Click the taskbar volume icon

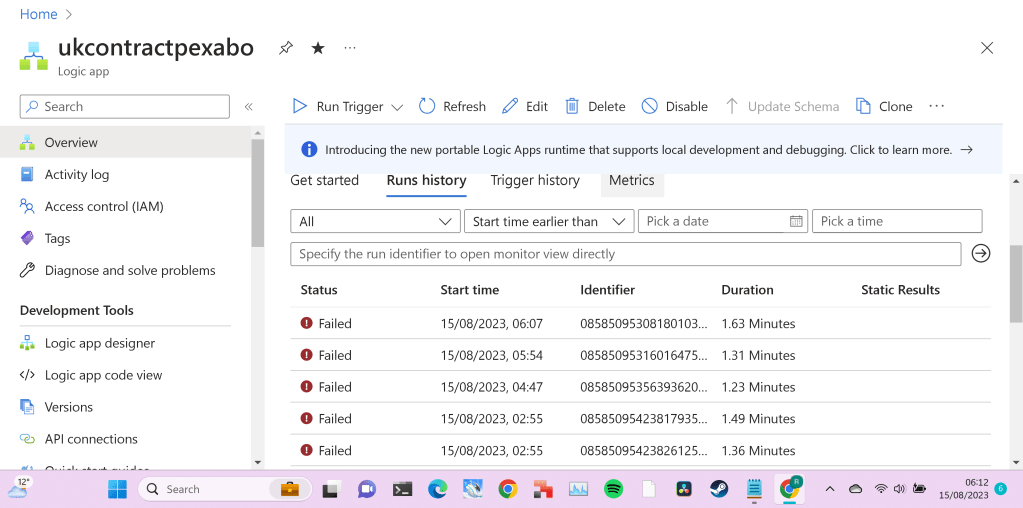pos(900,488)
